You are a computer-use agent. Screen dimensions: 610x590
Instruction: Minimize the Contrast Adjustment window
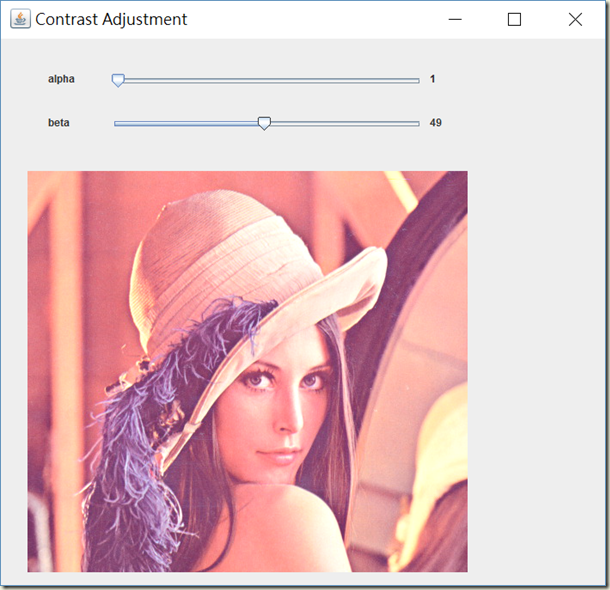[x=455, y=19]
